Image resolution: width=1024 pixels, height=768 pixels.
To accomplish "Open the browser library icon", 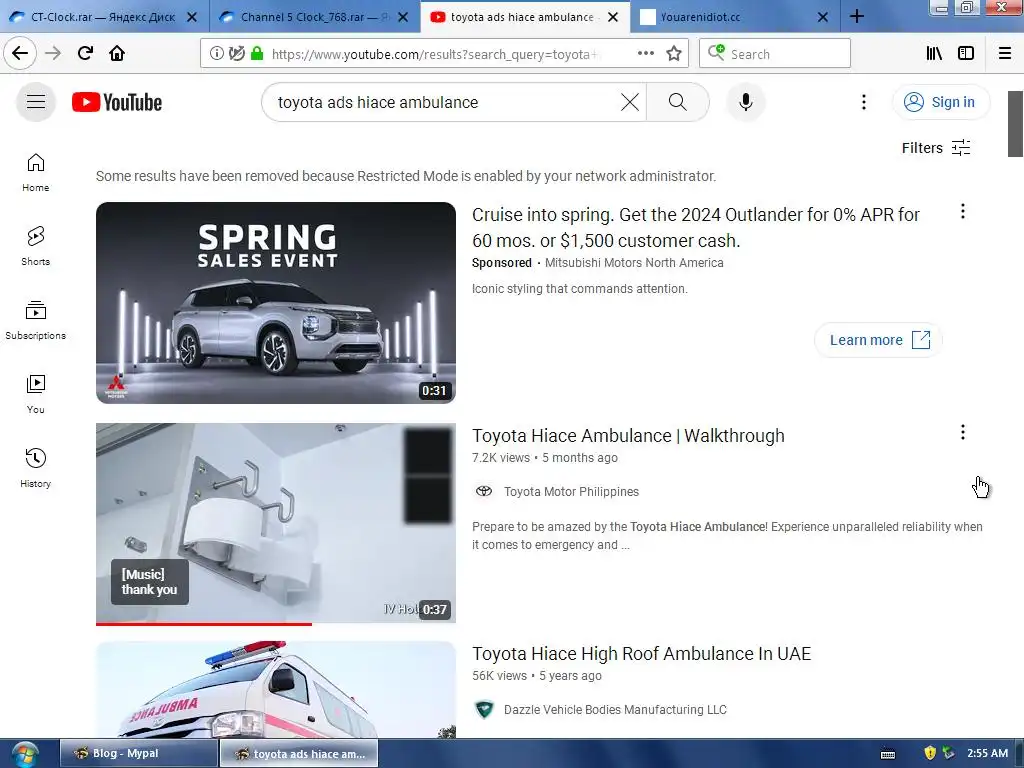I will 934,54.
